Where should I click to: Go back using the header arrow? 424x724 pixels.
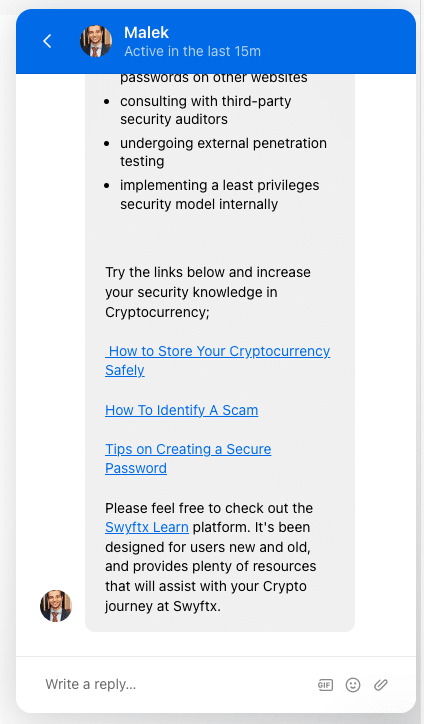tap(47, 41)
